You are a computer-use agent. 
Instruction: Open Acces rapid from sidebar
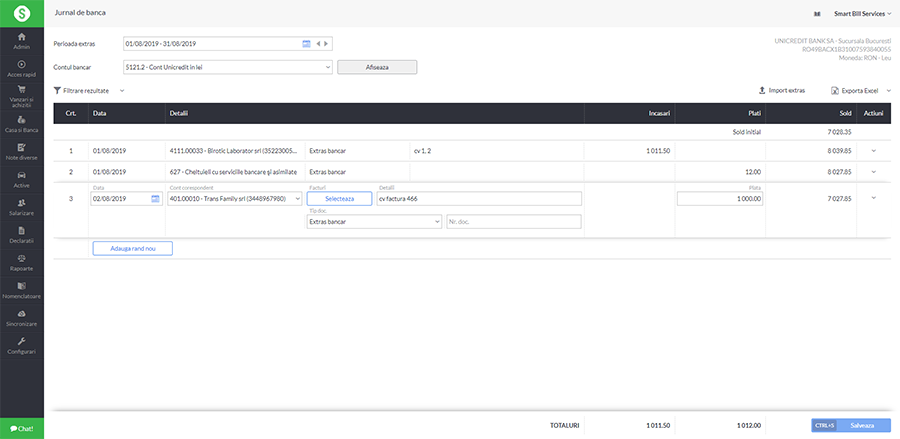point(22,69)
